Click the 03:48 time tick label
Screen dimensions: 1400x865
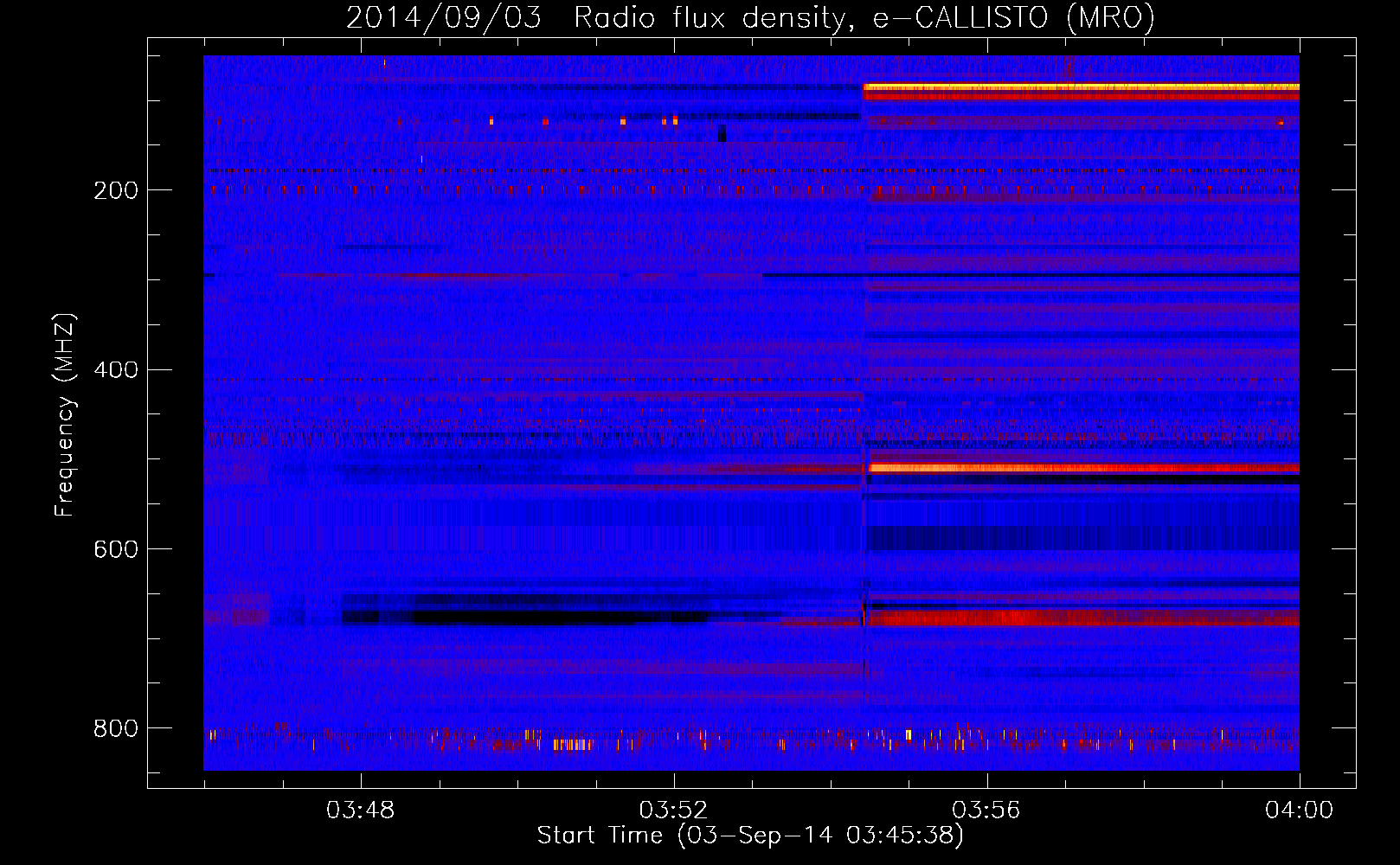360,811
